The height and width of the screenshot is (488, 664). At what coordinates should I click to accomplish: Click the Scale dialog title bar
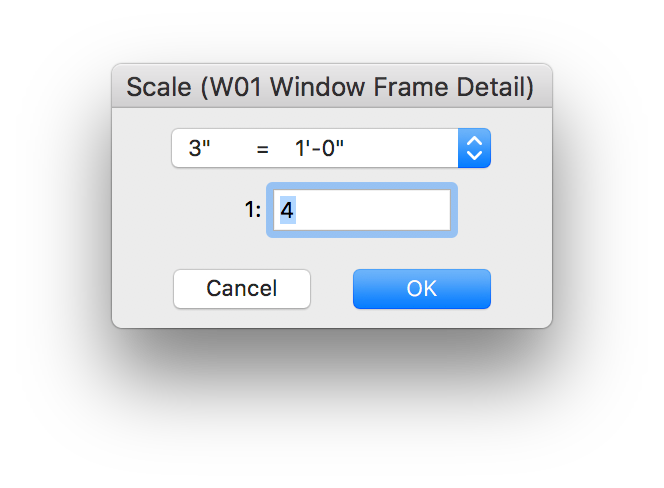tap(331, 87)
